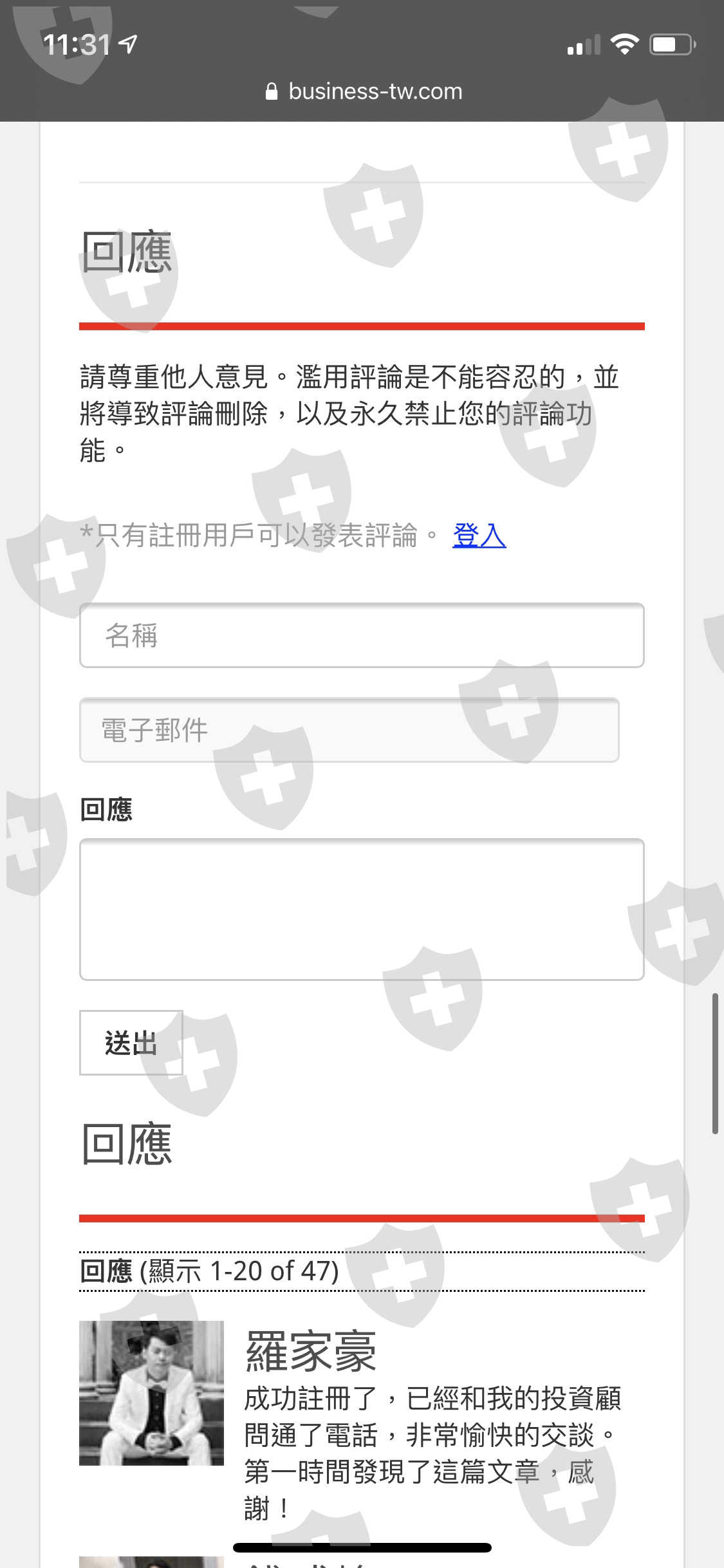The width and height of the screenshot is (724, 1568).
Task: Tap the Wi-Fi status icon
Action: [x=624, y=44]
